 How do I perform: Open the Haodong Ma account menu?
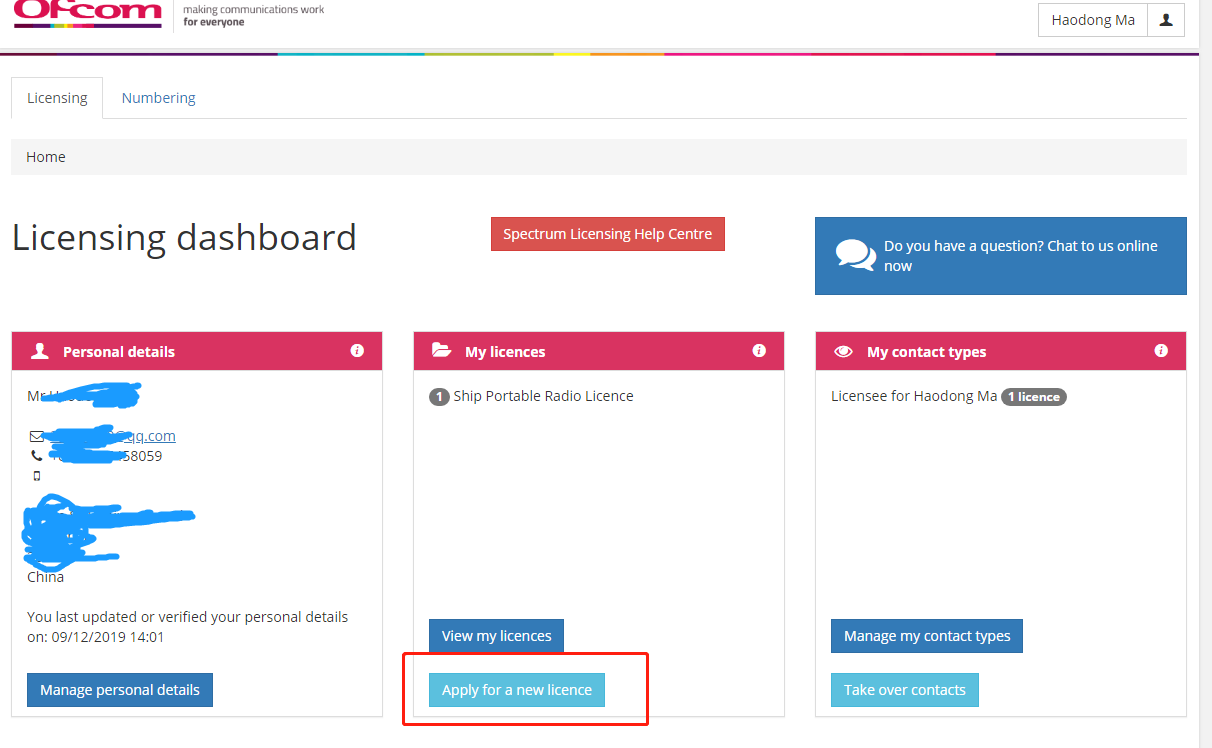(1092, 20)
